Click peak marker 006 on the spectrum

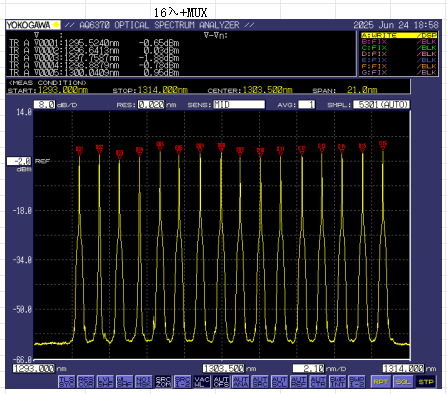pos(179,149)
